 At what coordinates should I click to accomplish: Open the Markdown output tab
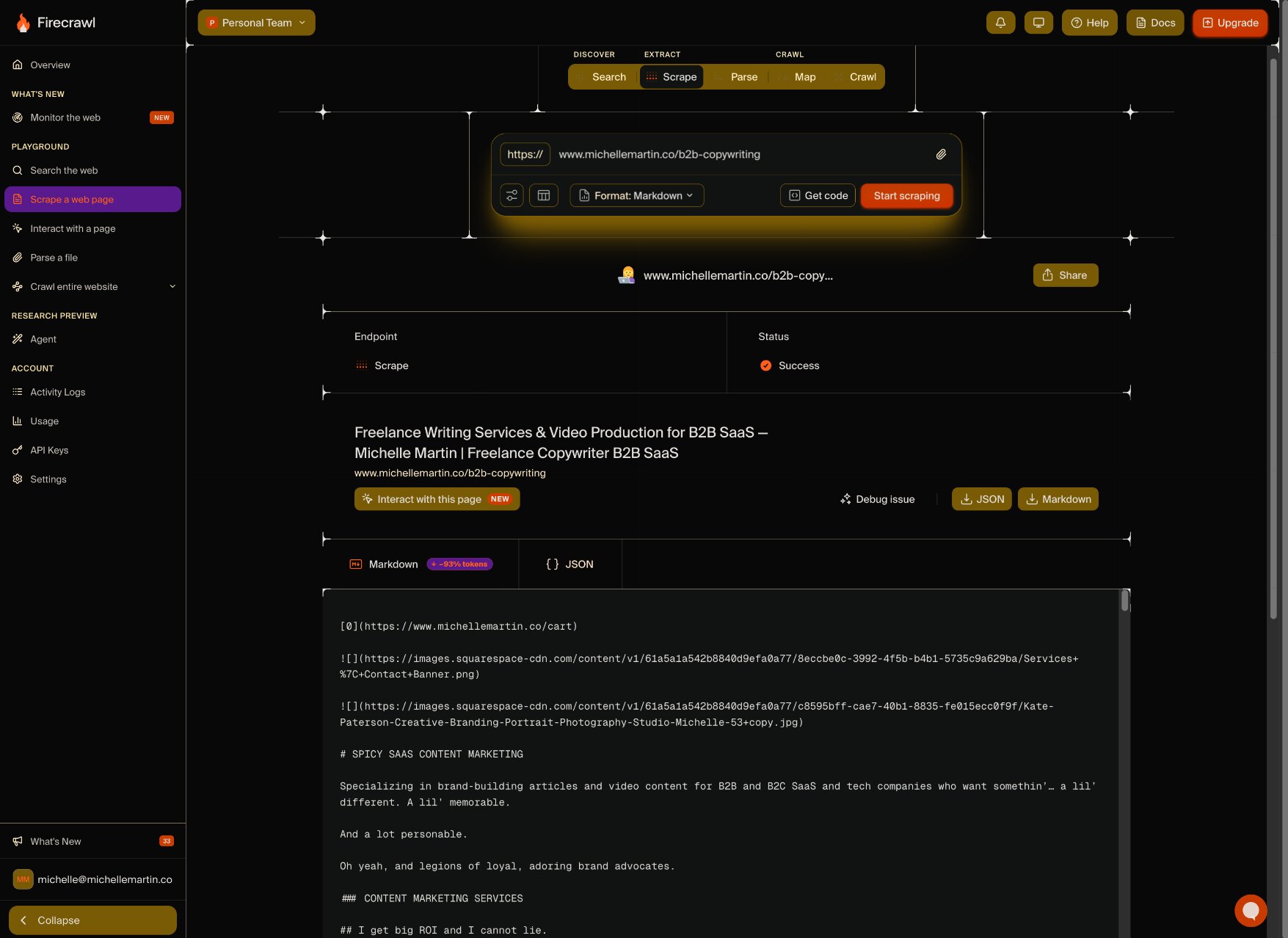click(421, 564)
